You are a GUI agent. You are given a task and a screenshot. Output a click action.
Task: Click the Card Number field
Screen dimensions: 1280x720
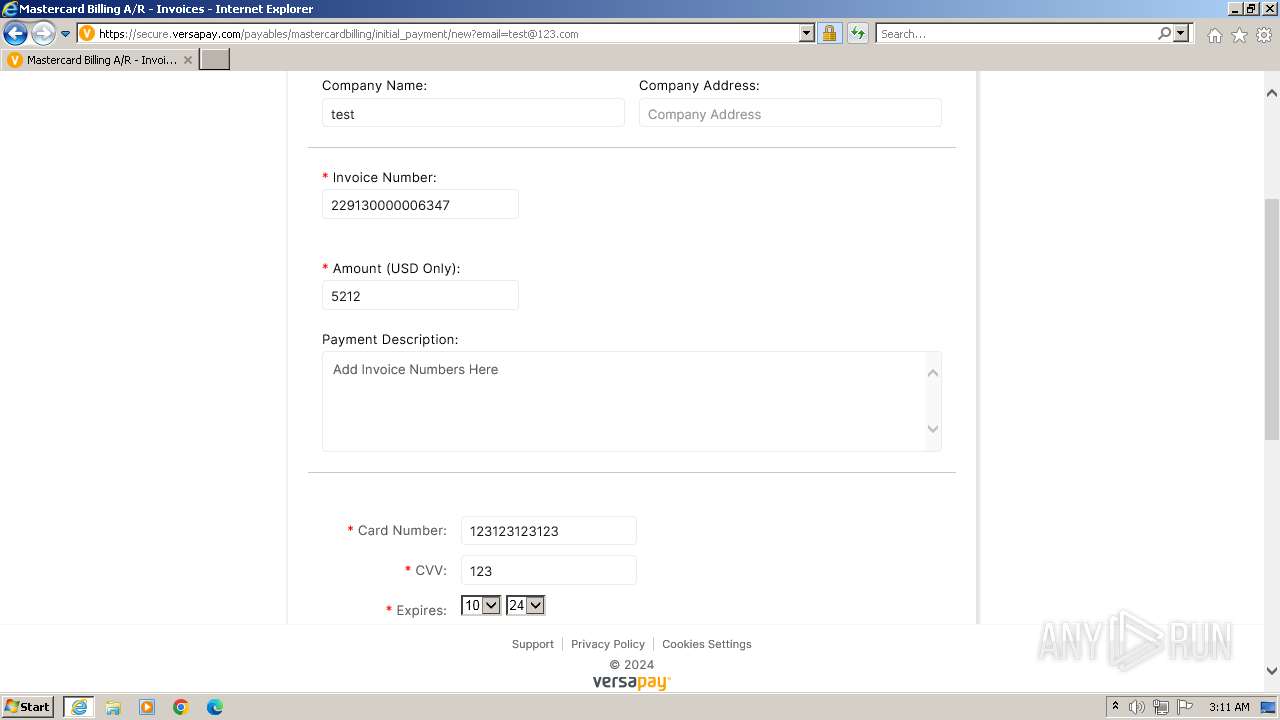(x=548, y=530)
